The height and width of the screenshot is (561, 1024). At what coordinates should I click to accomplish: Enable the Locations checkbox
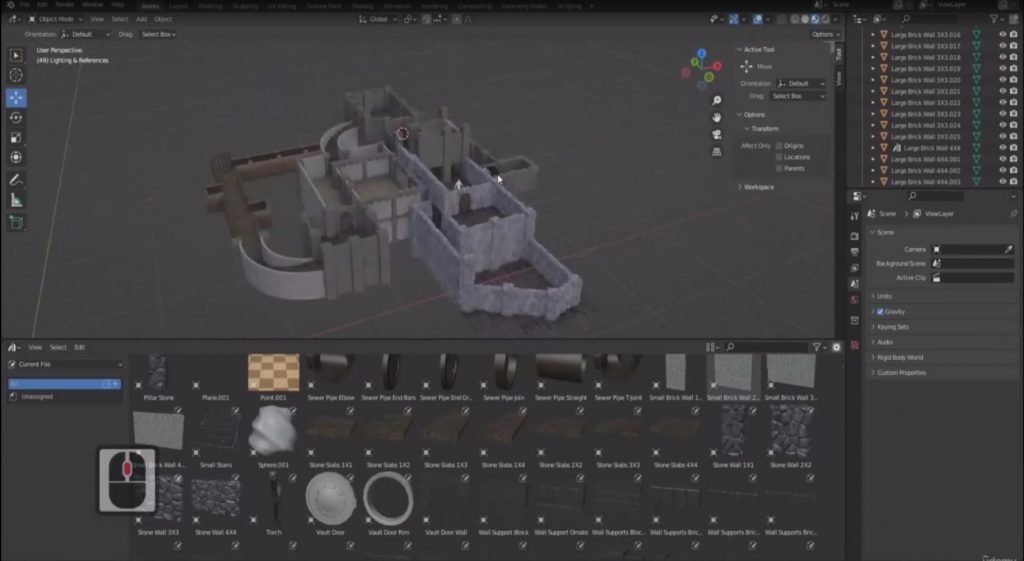tap(778, 157)
